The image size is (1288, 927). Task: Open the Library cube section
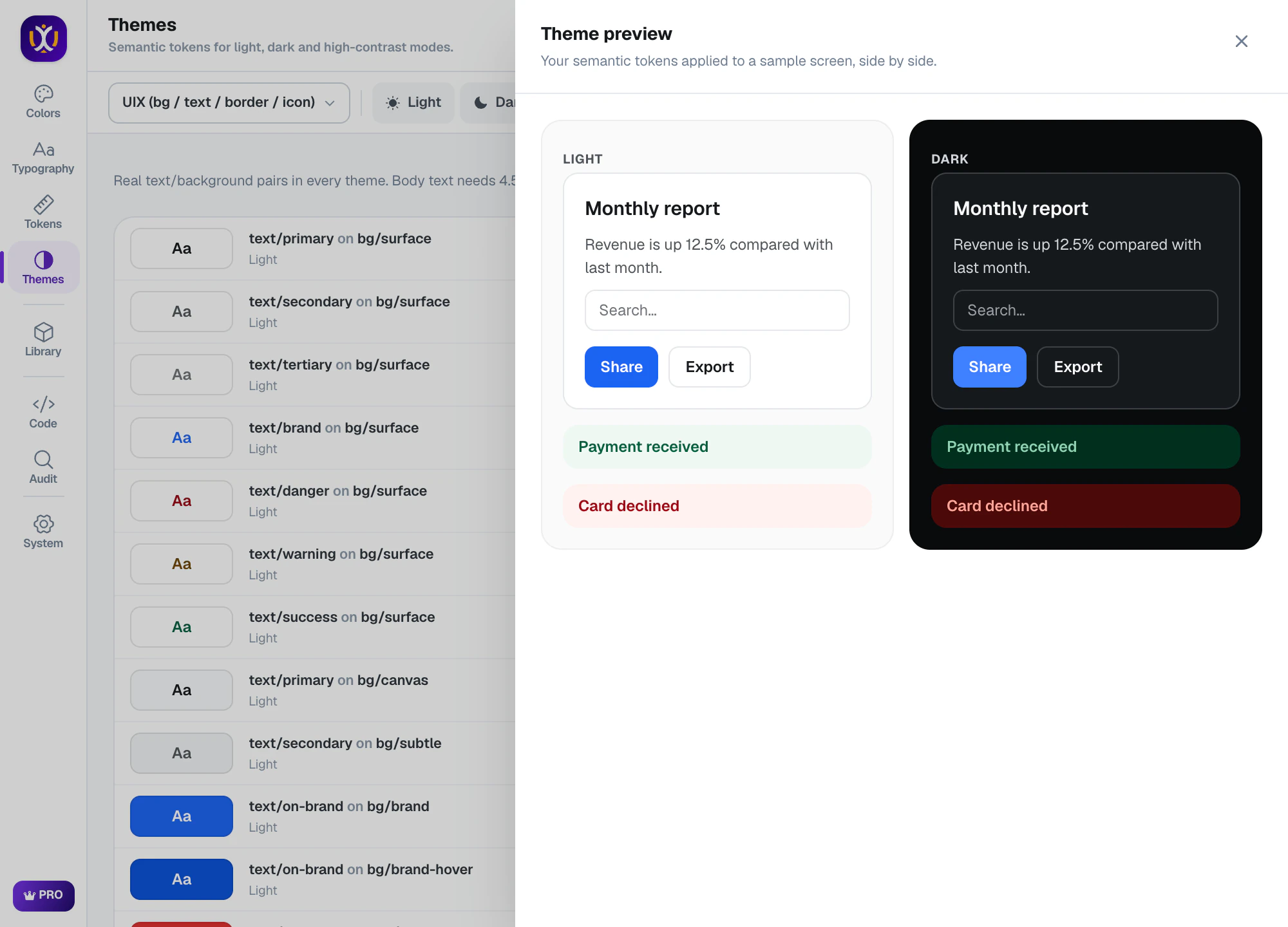click(43, 340)
